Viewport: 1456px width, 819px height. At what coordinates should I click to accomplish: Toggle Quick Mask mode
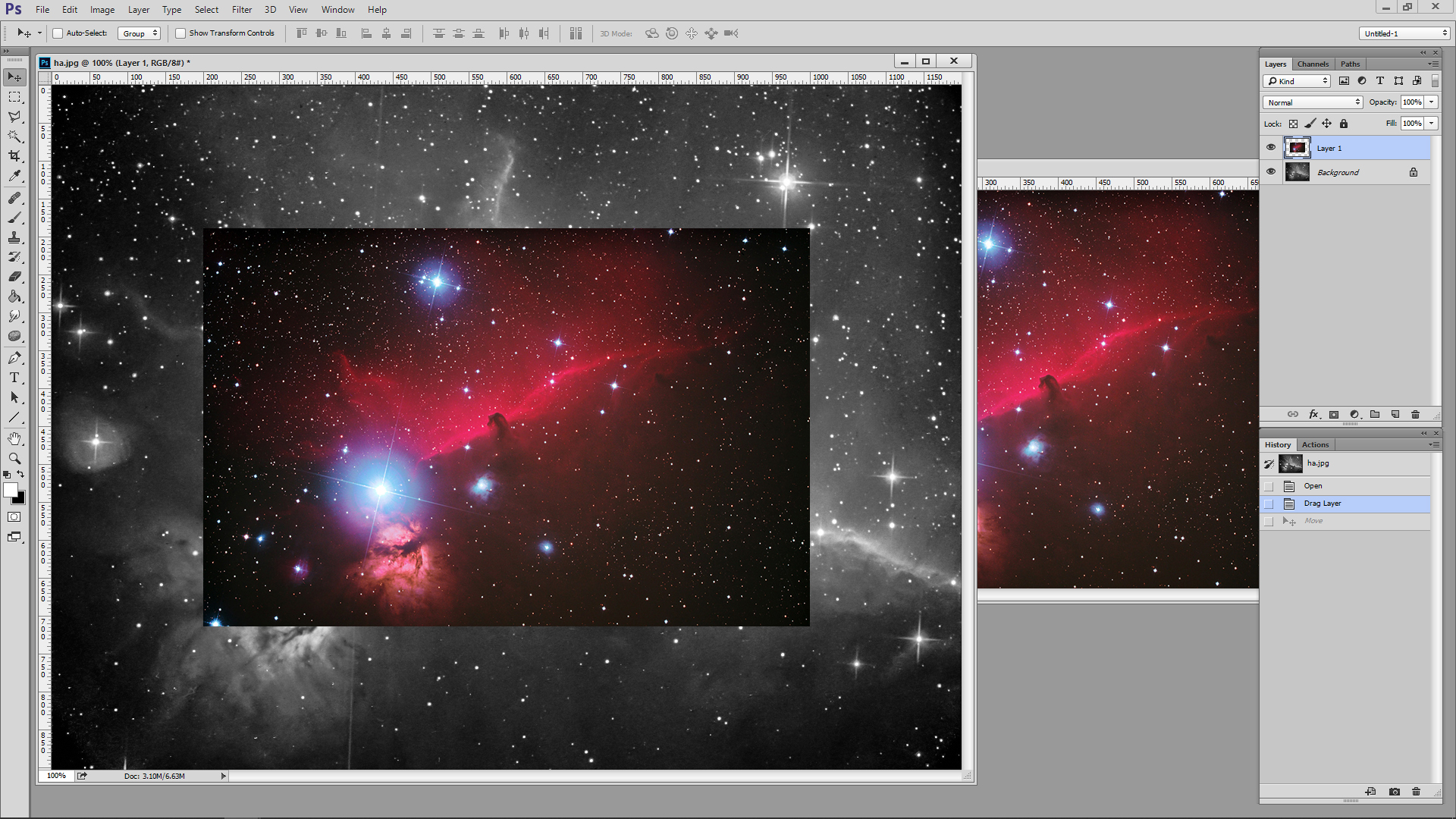[x=14, y=517]
